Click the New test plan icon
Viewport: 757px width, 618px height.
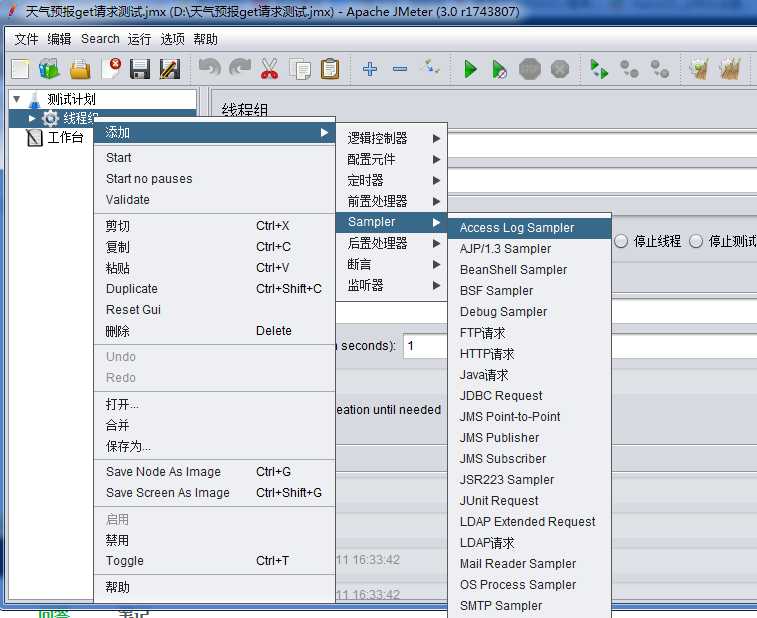[20, 69]
